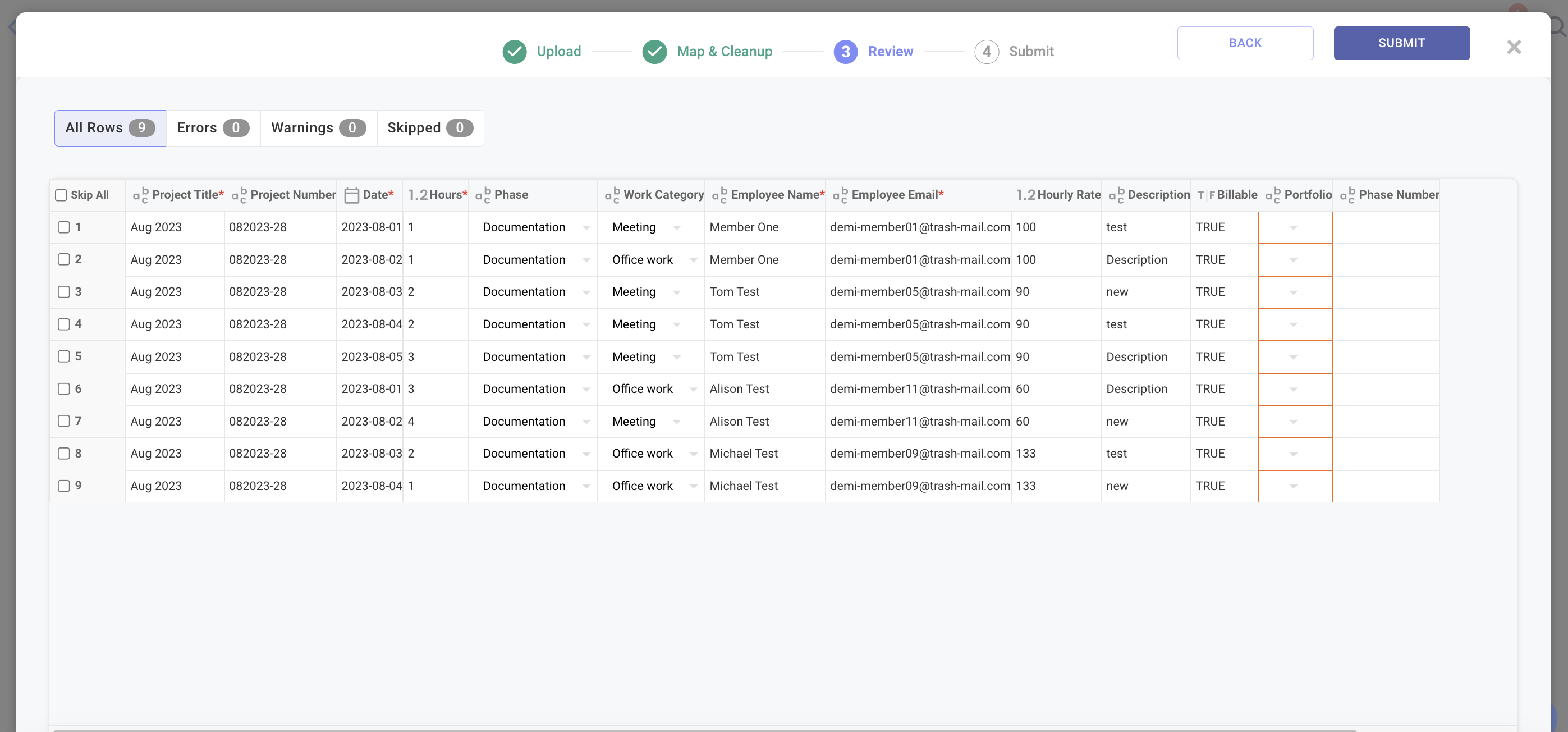Image resolution: width=1568 pixels, height=732 pixels.
Task: Click the green Upload step checkmark icon
Action: [515, 52]
